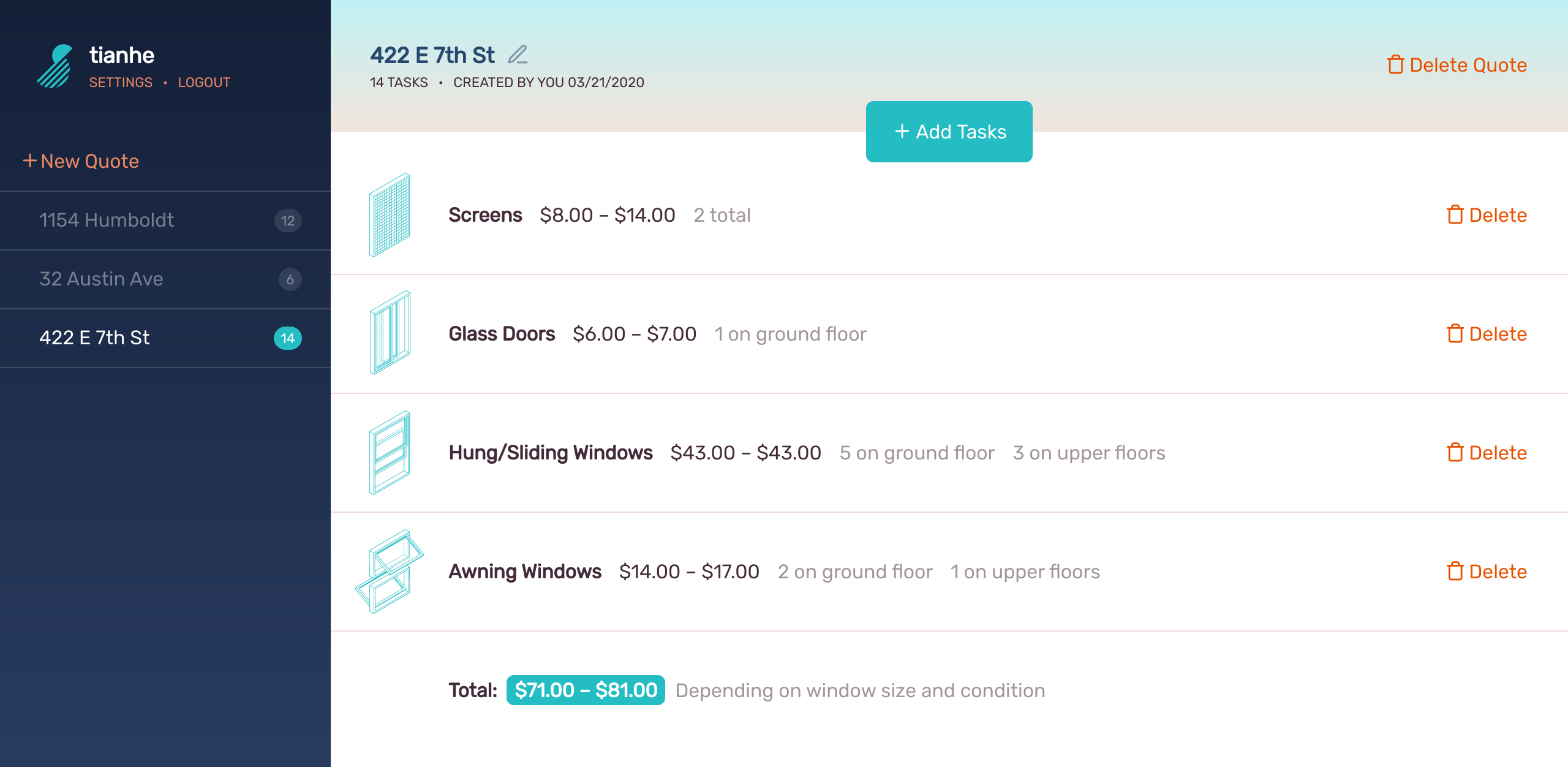This screenshot has height=767, width=1568.
Task: Click the Awning Windows illustration icon
Action: tap(390, 572)
